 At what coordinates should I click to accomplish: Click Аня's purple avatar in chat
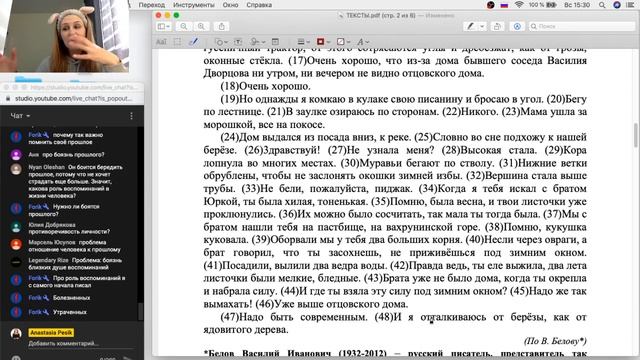pyautogui.click(x=16, y=155)
